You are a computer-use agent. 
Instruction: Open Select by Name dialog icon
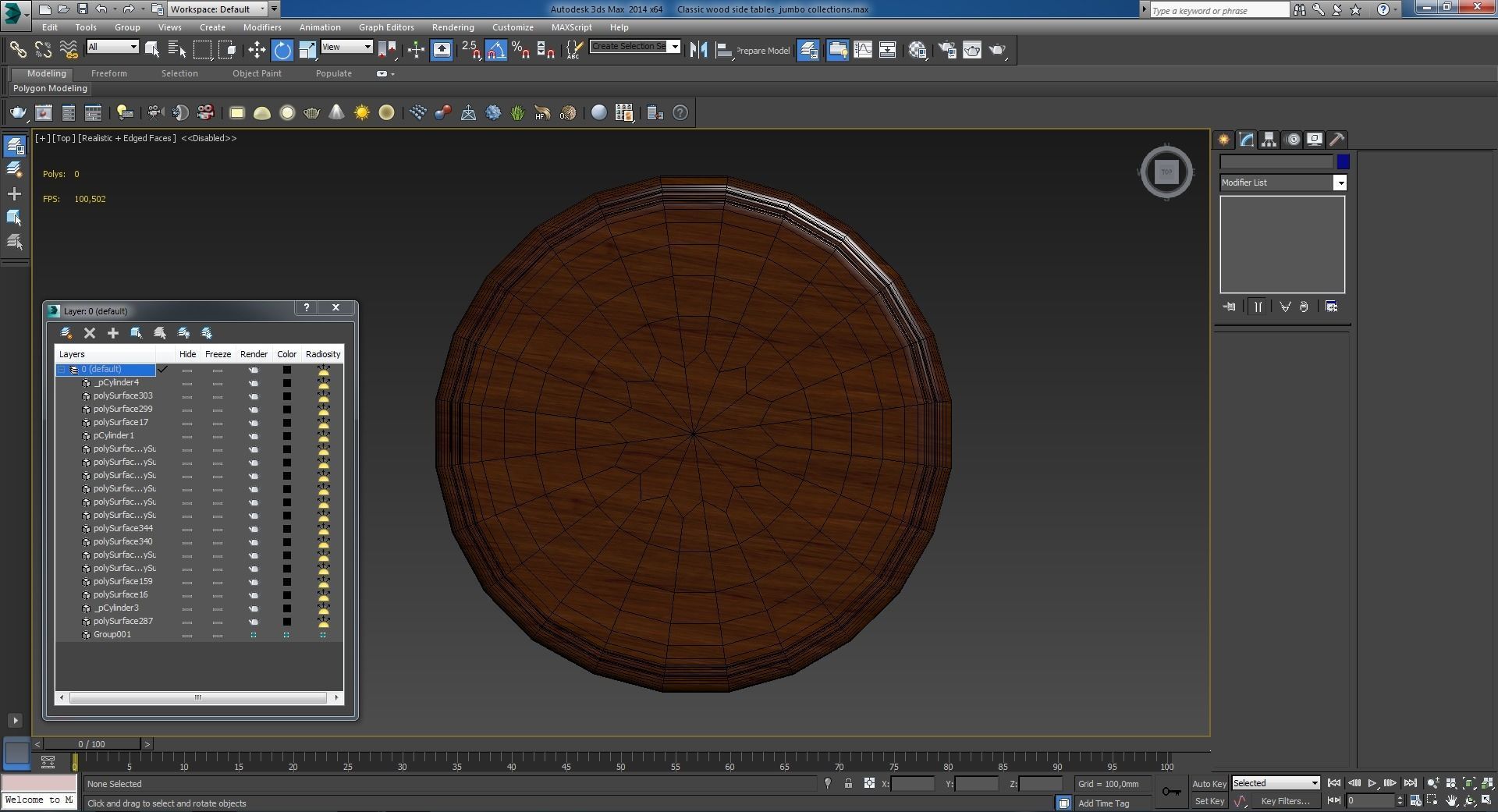pos(177,50)
